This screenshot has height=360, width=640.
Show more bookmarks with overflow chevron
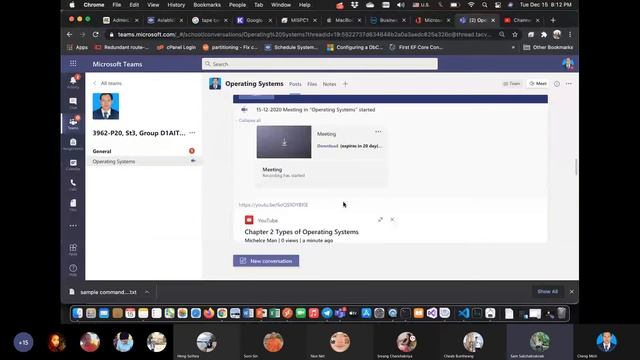point(513,47)
